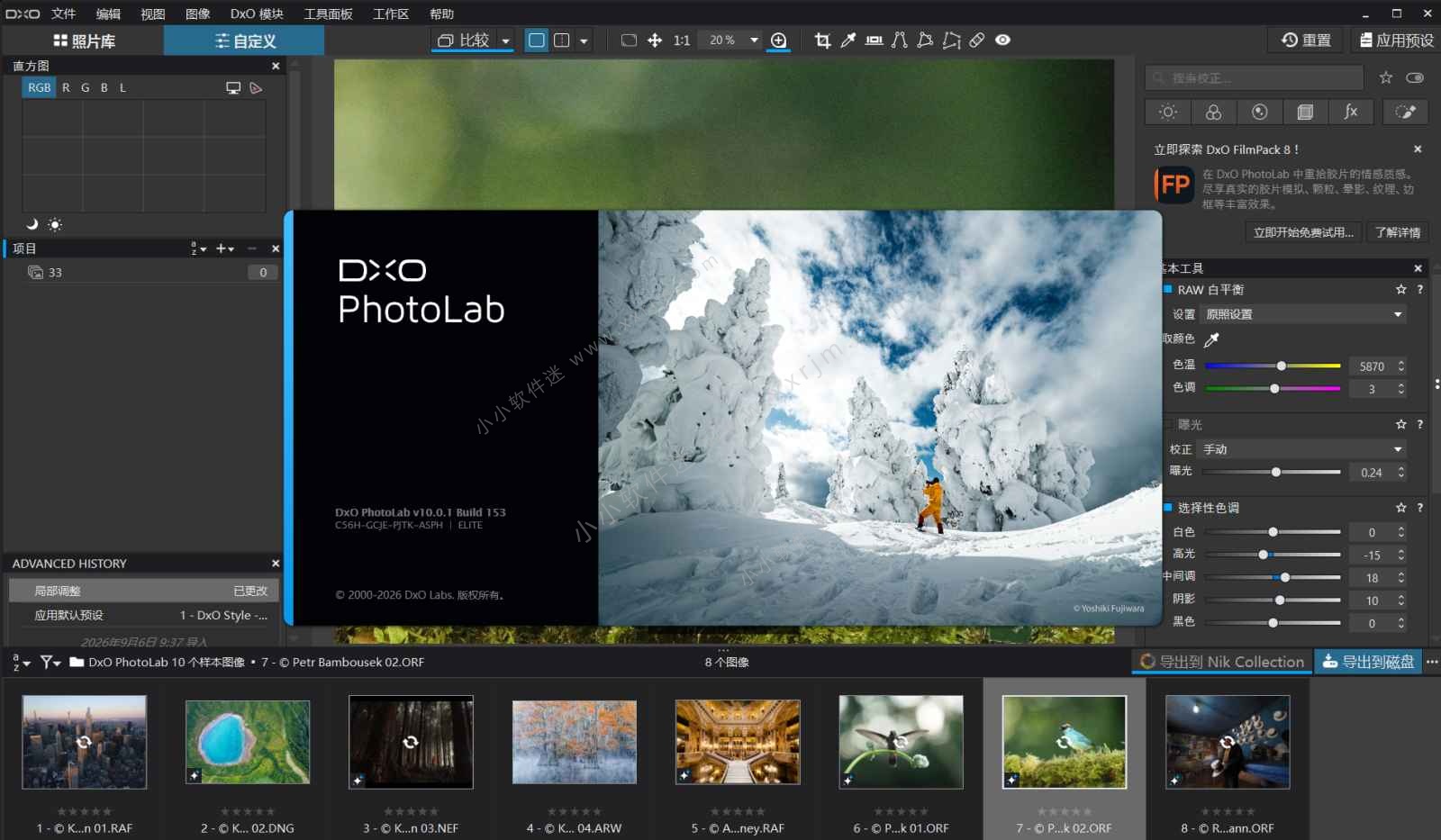Screen dimensions: 1441x840
Task: Switch to the 照片库 library tab
Action: (x=84, y=41)
